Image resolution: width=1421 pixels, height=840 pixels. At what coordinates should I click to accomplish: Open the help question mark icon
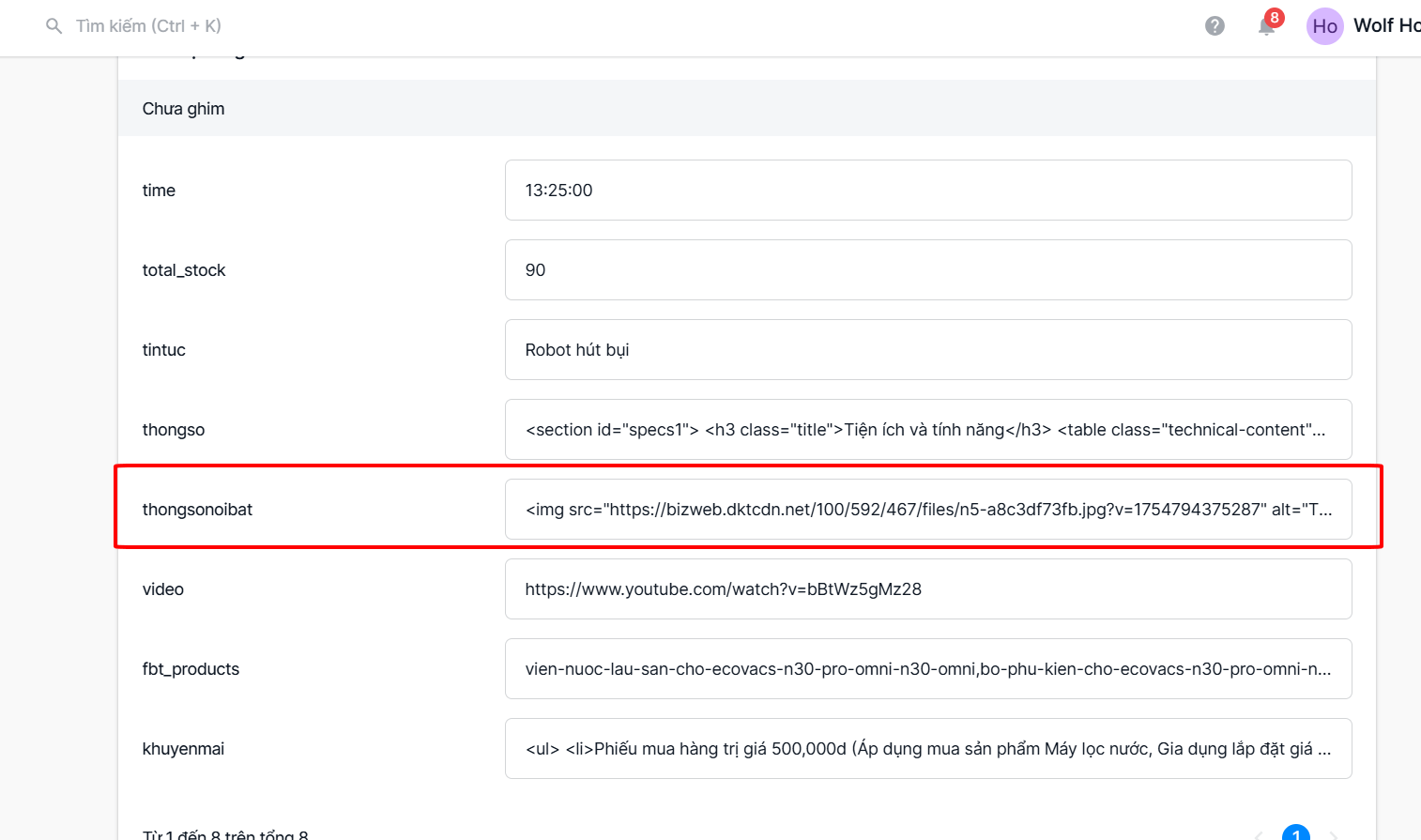pos(1215,26)
